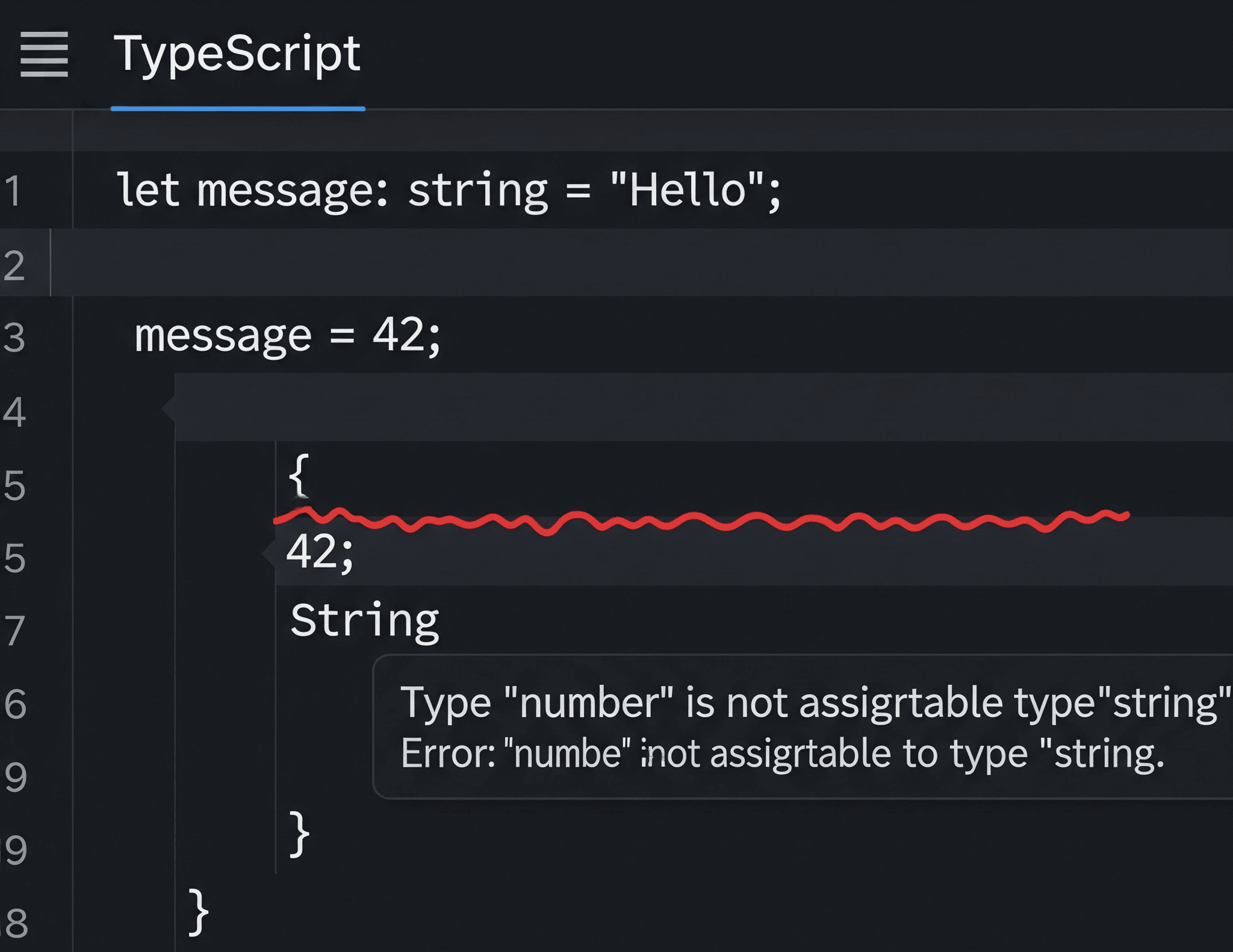Viewport: 1233px width, 952px height.
Task: Click line number 4 in gutter
Action: [x=14, y=412]
